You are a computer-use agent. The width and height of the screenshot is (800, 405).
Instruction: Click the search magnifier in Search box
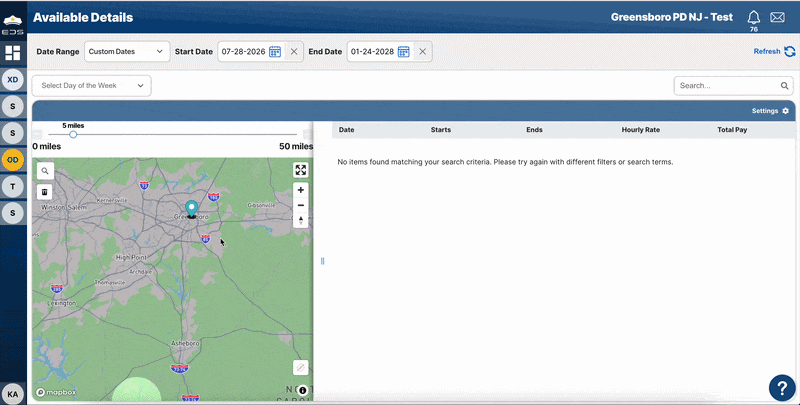785,86
